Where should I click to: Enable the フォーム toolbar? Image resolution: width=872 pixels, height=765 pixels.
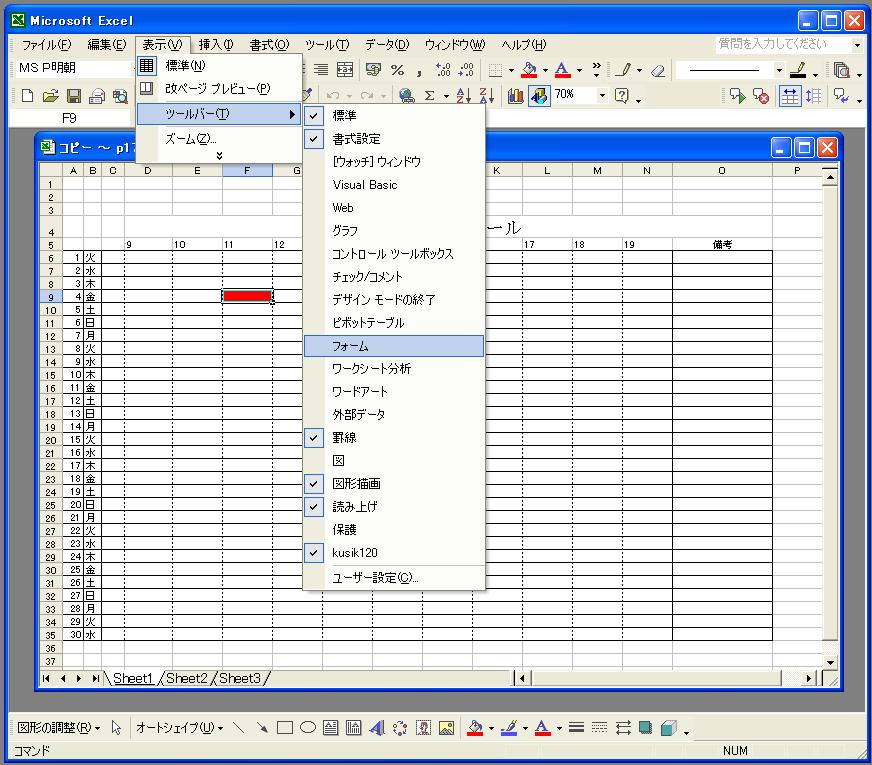tap(394, 346)
